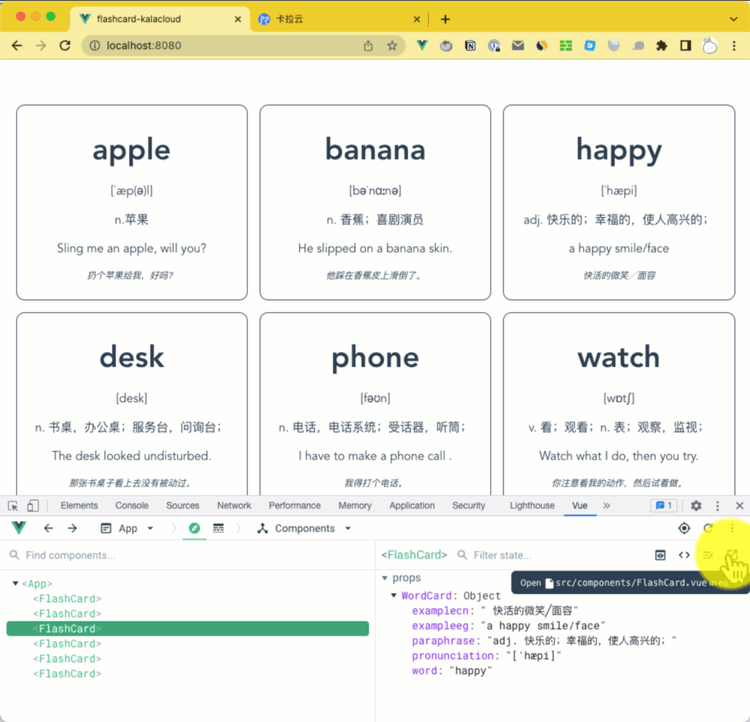Open the DevTools settings gear
750x722 pixels.
[696, 506]
